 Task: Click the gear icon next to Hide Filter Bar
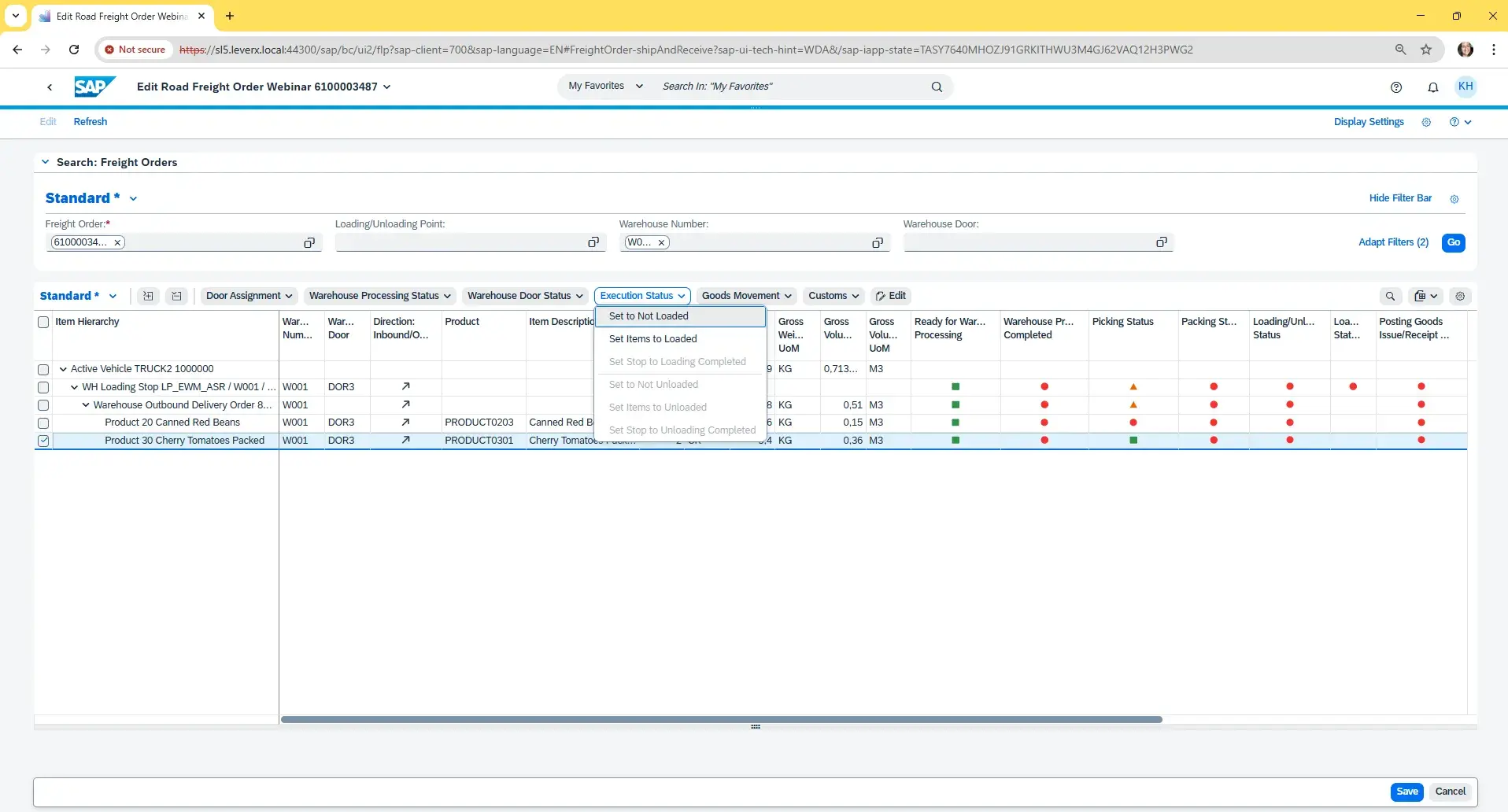click(1454, 199)
